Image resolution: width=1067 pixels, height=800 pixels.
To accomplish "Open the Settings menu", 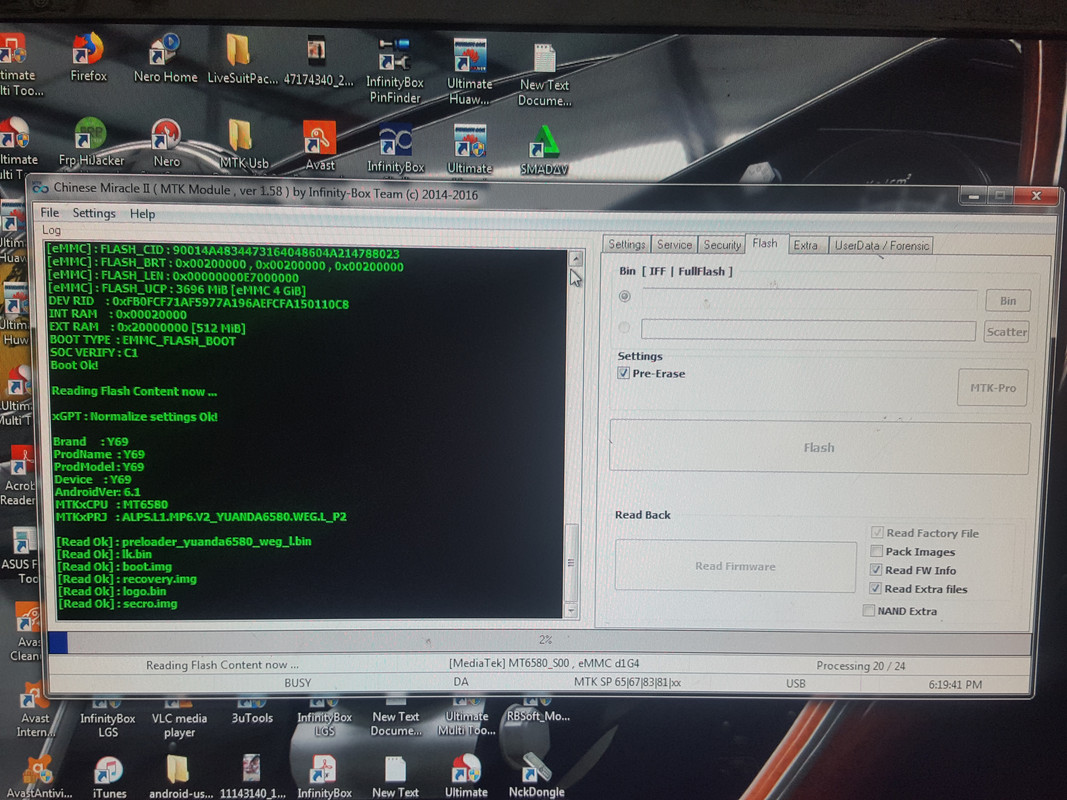I will (x=94, y=213).
